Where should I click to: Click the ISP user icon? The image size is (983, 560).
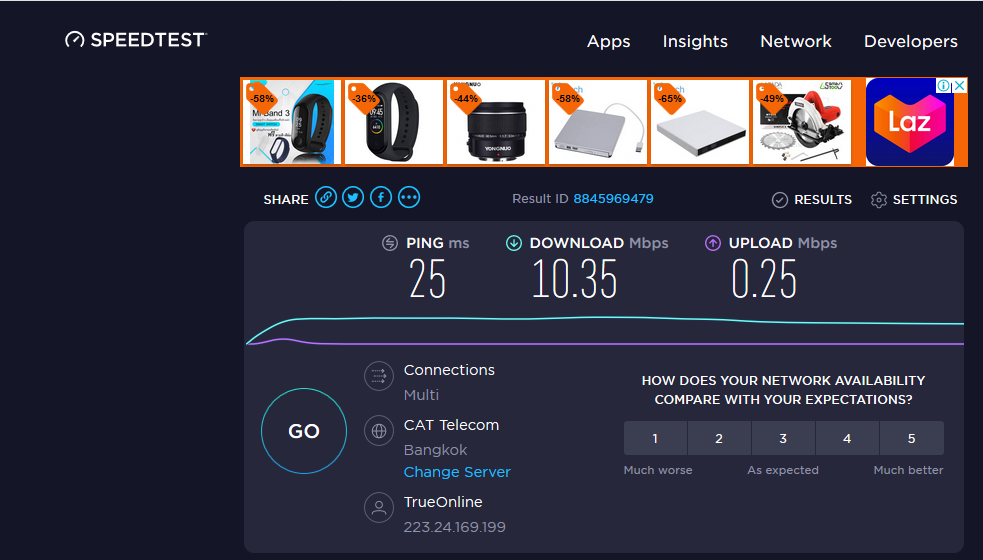[x=379, y=508]
